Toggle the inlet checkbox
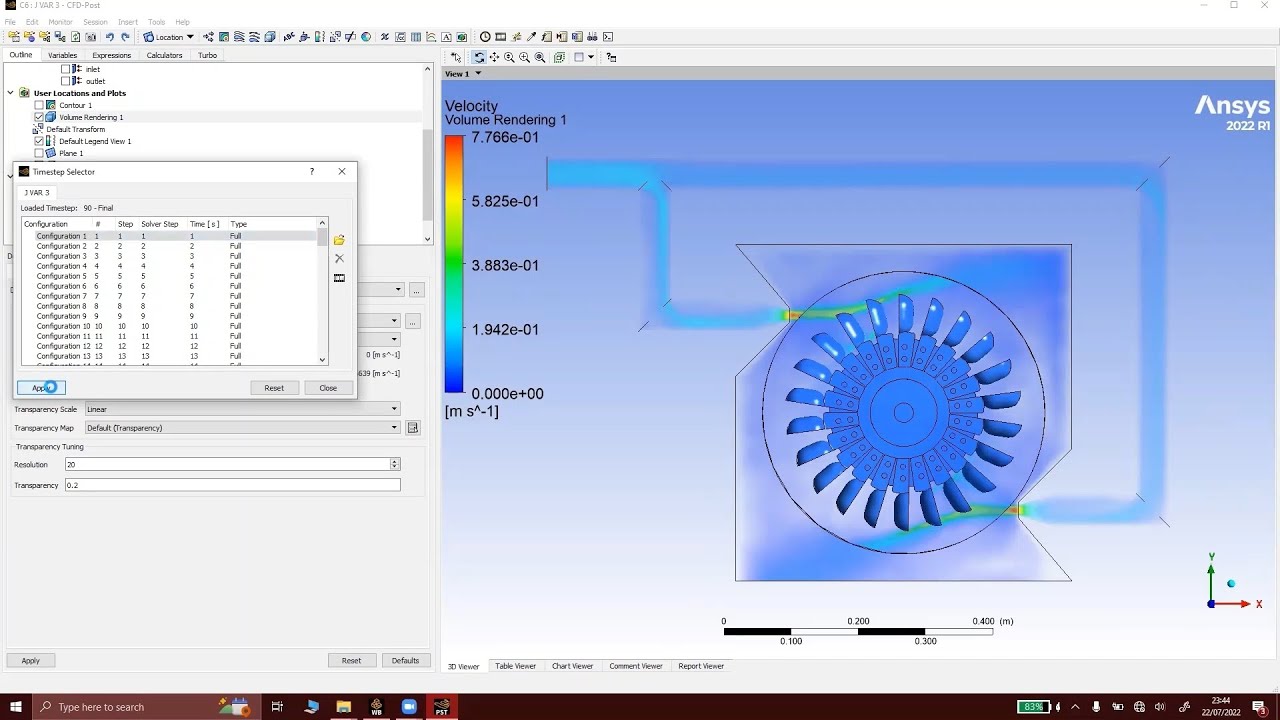The image size is (1280, 720). click(66, 69)
